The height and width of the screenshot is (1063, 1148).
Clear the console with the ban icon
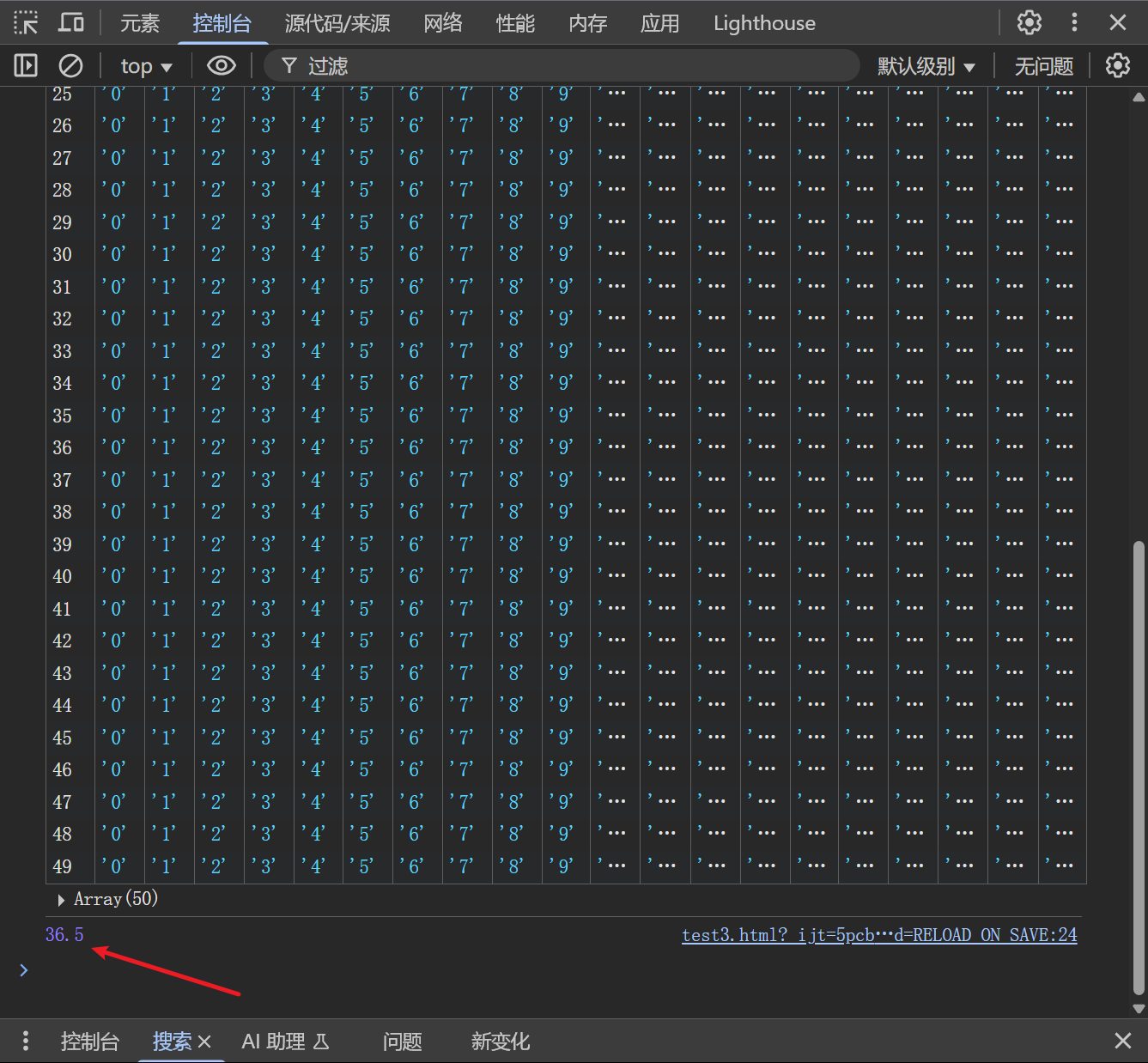[70, 65]
